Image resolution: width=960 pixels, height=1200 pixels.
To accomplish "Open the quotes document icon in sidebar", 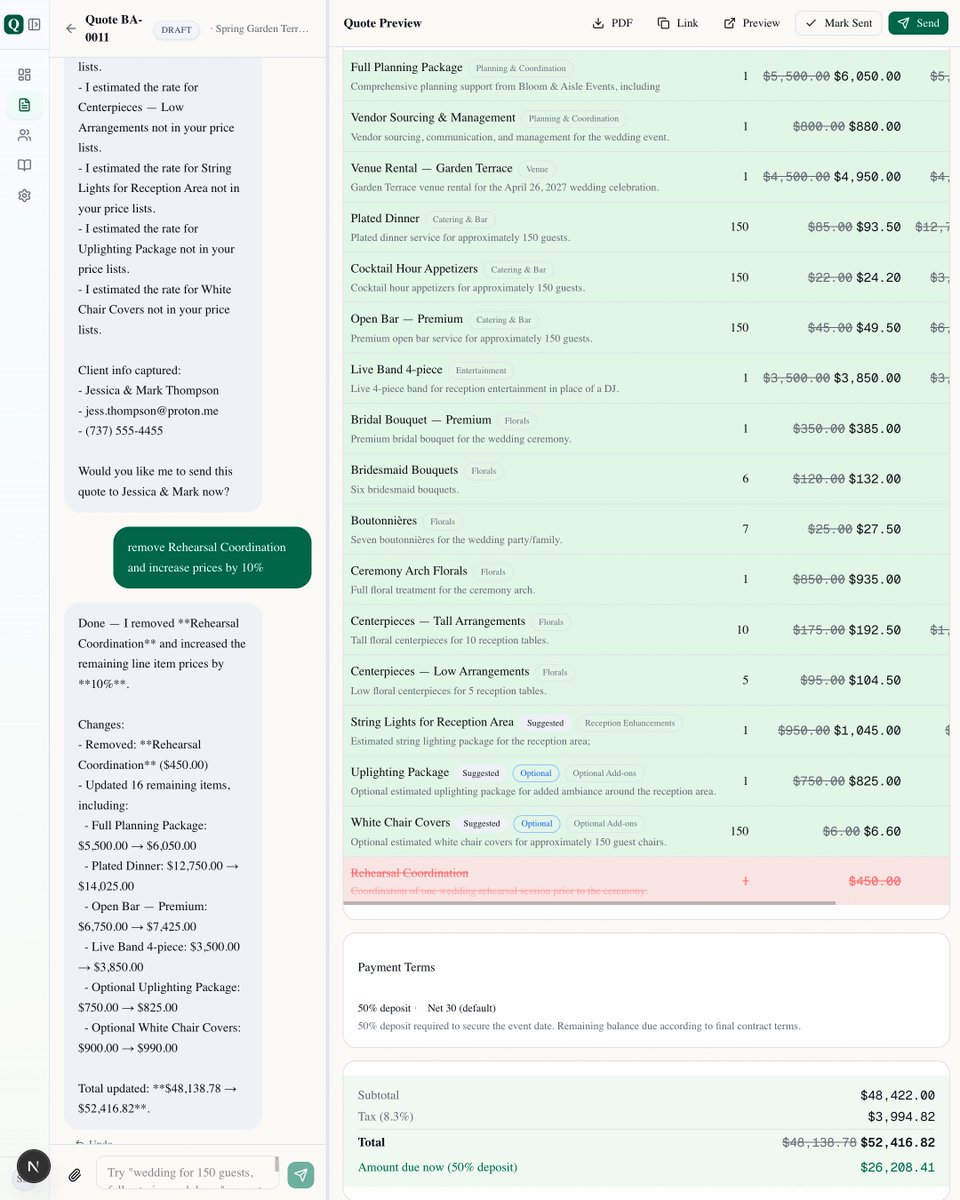I will (x=24, y=105).
